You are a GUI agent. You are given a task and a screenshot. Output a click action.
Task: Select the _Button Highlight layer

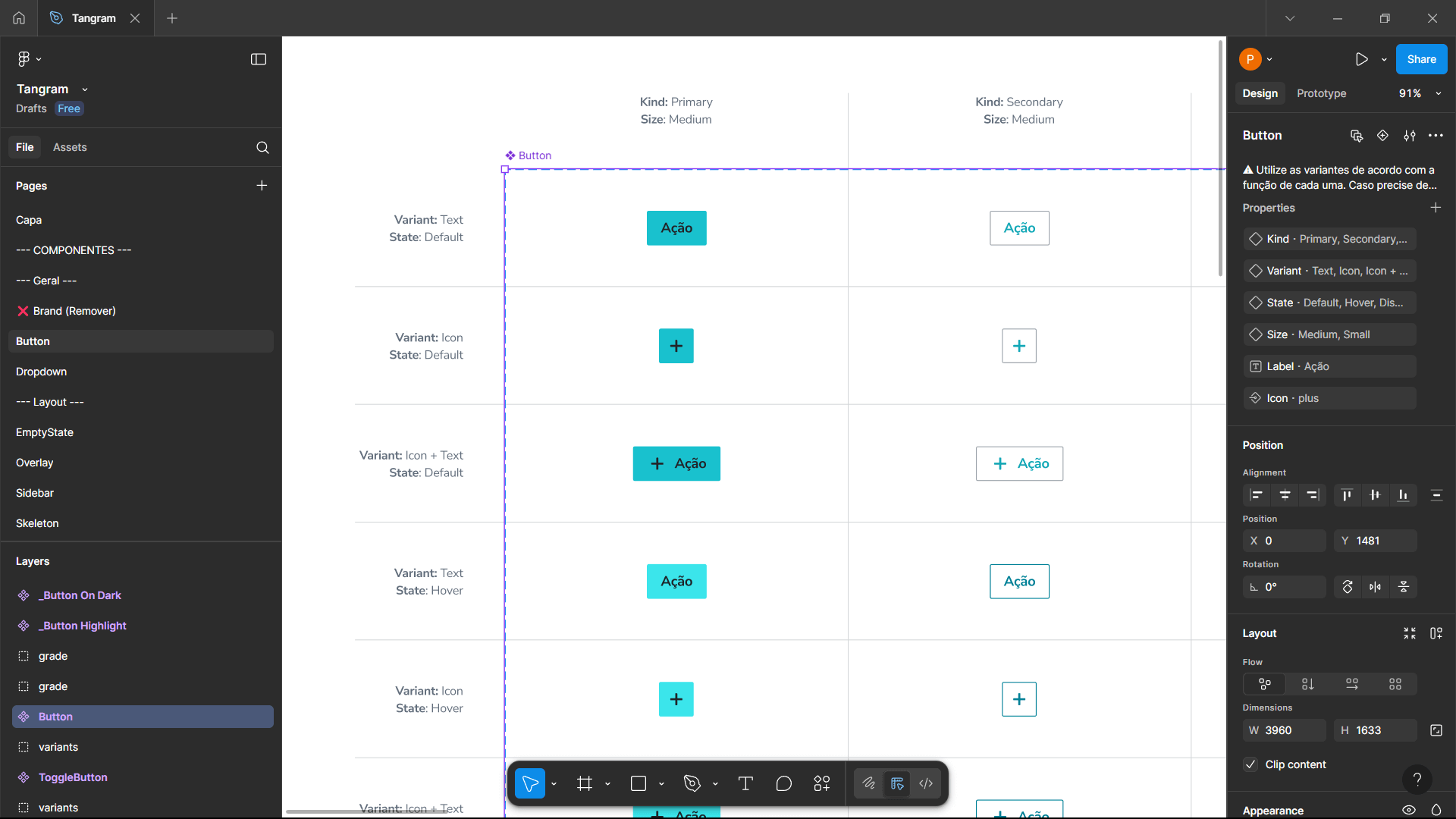click(143, 626)
